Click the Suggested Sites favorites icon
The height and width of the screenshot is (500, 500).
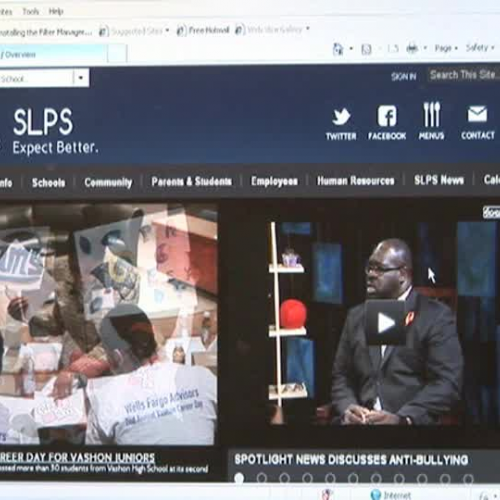[104, 32]
